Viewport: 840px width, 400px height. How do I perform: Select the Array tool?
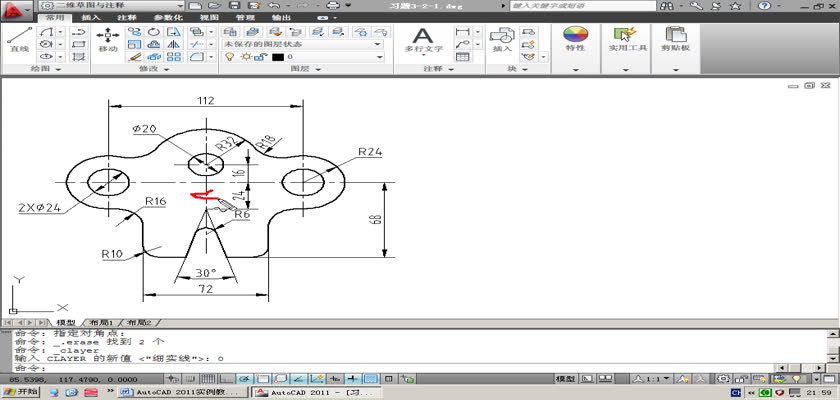[x=174, y=56]
